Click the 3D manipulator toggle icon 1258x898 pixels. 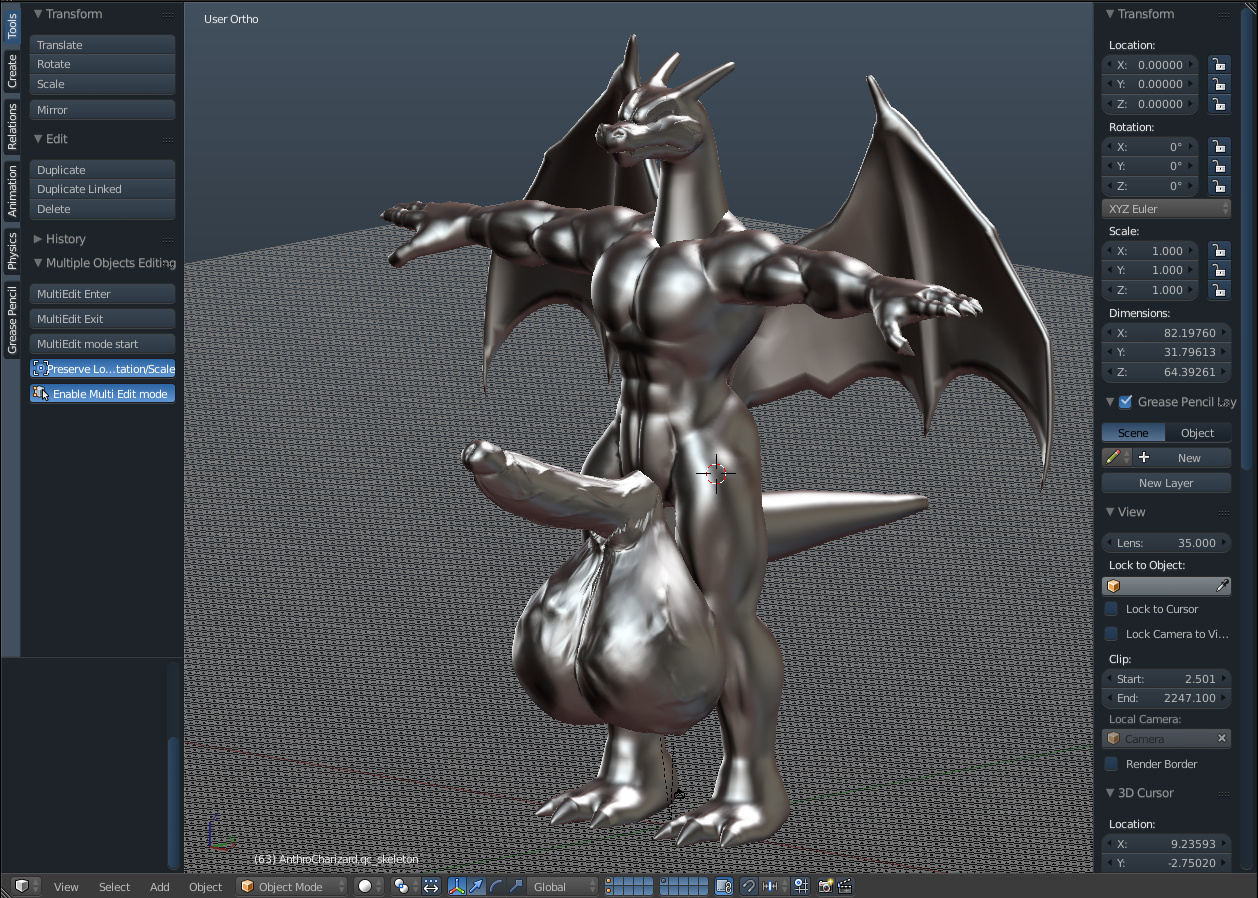pyautogui.click(x=457, y=886)
